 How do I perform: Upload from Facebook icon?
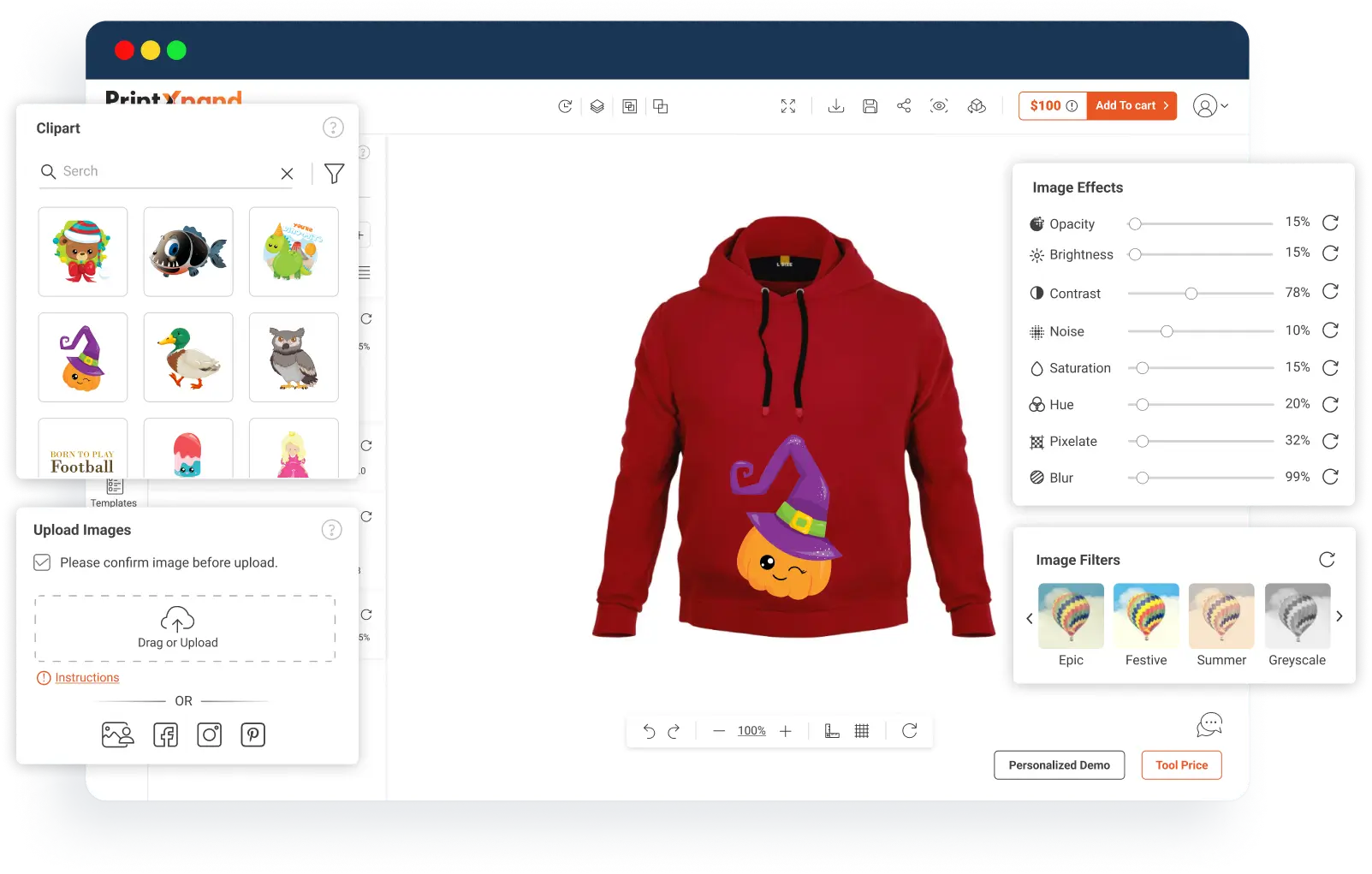[166, 734]
